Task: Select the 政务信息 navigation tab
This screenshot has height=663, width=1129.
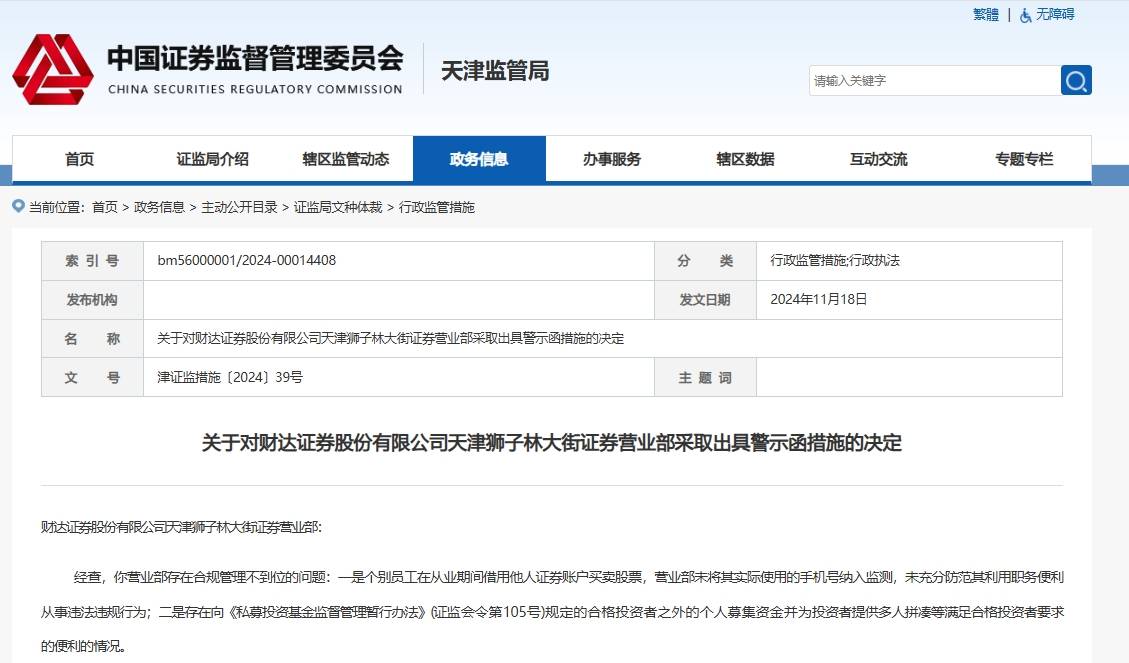Action: pyautogui.click(x=480, y=159)
